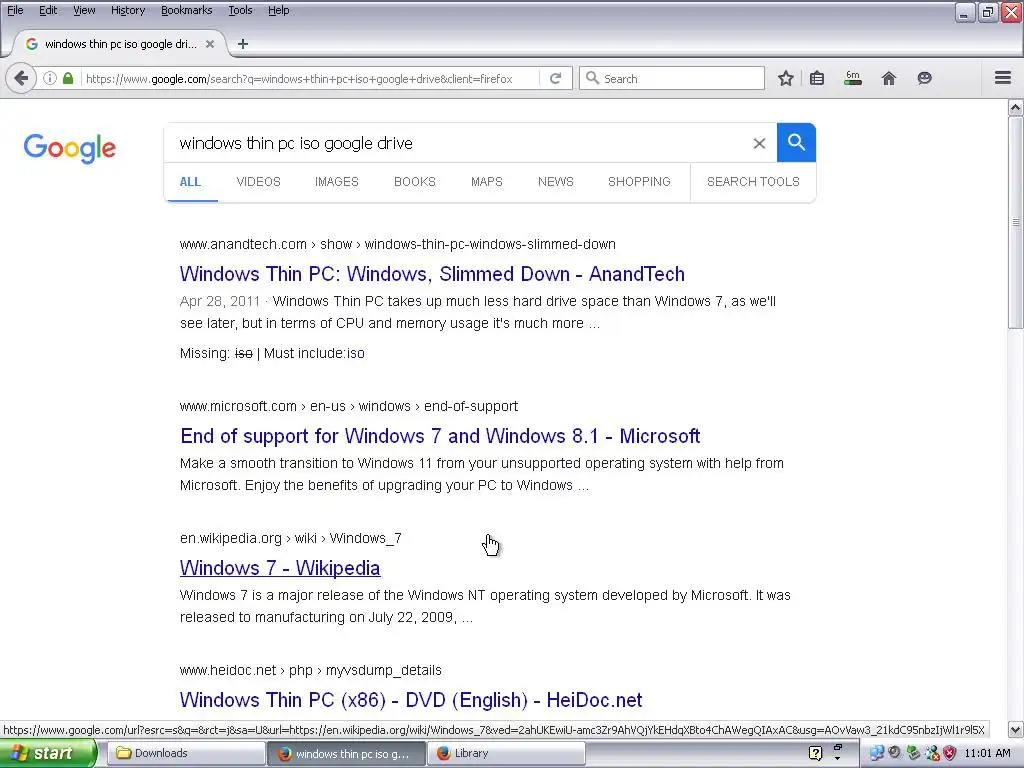Click the smiley face chat icon
Image resolution: width=1024 pixels, height=768 pixels.
tap(924, 78)
